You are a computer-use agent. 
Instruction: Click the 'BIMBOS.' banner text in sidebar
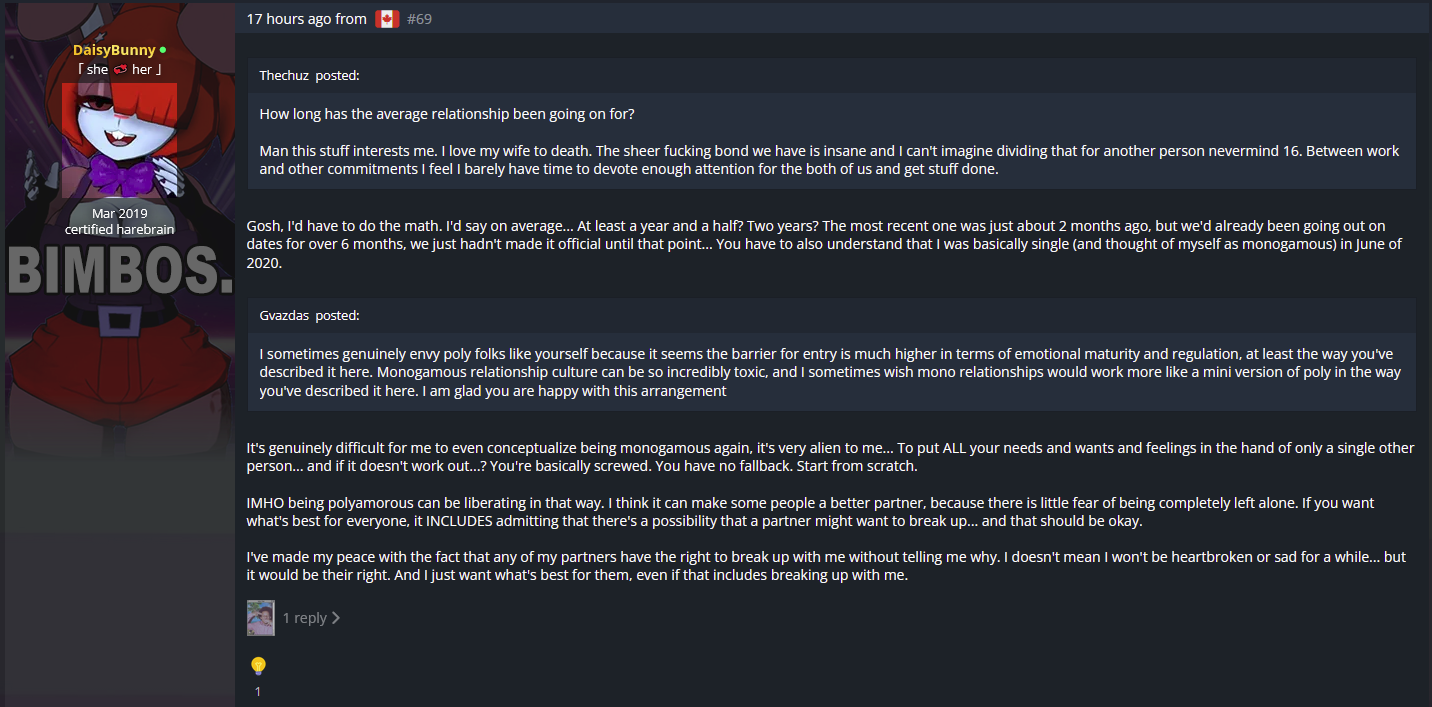[x=119, y=270]
